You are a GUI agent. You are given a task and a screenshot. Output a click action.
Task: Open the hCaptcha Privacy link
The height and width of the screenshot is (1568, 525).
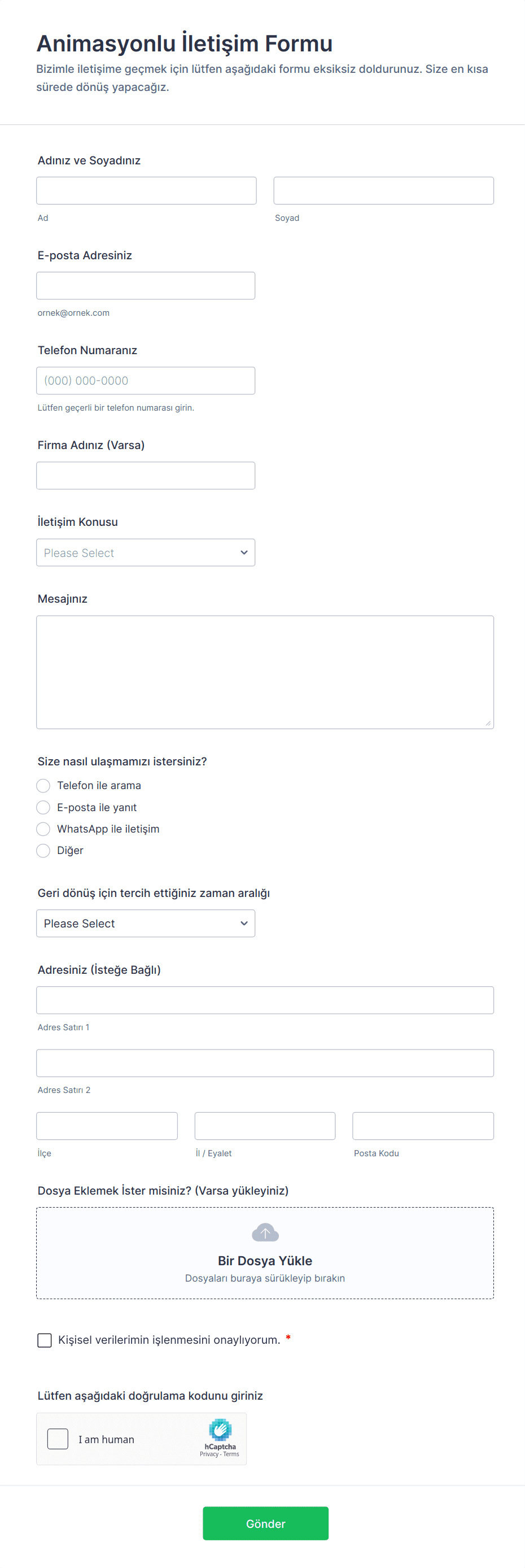coord(209,1454)
